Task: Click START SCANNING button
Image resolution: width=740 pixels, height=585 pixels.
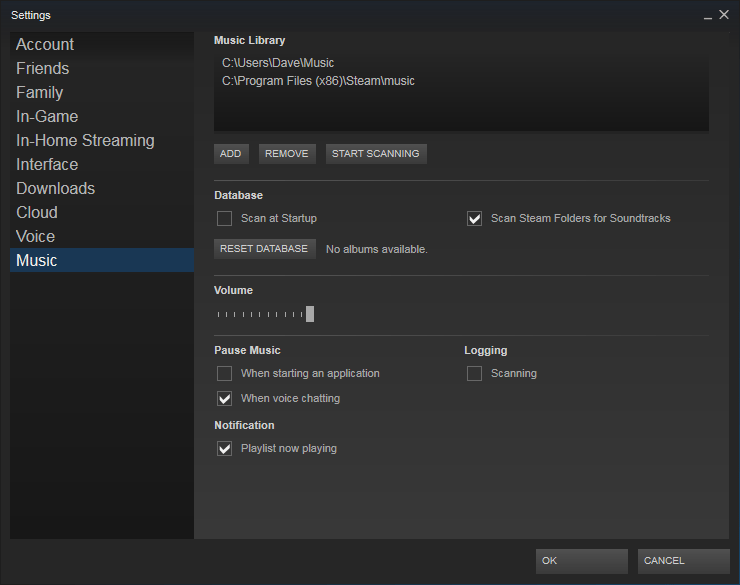Action: click(376, 154)
